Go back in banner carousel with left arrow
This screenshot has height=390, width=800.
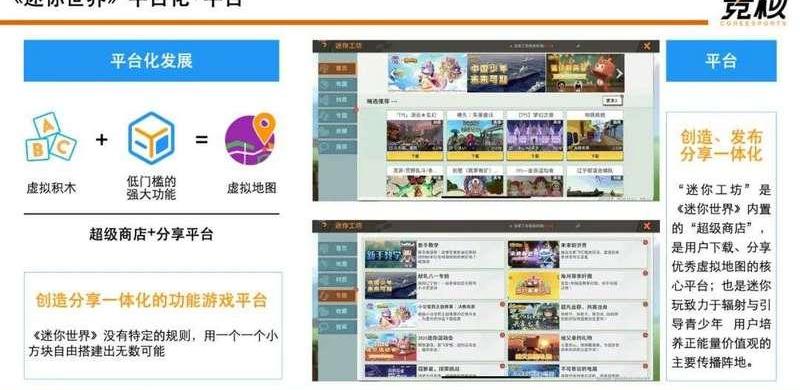point(393,73)
